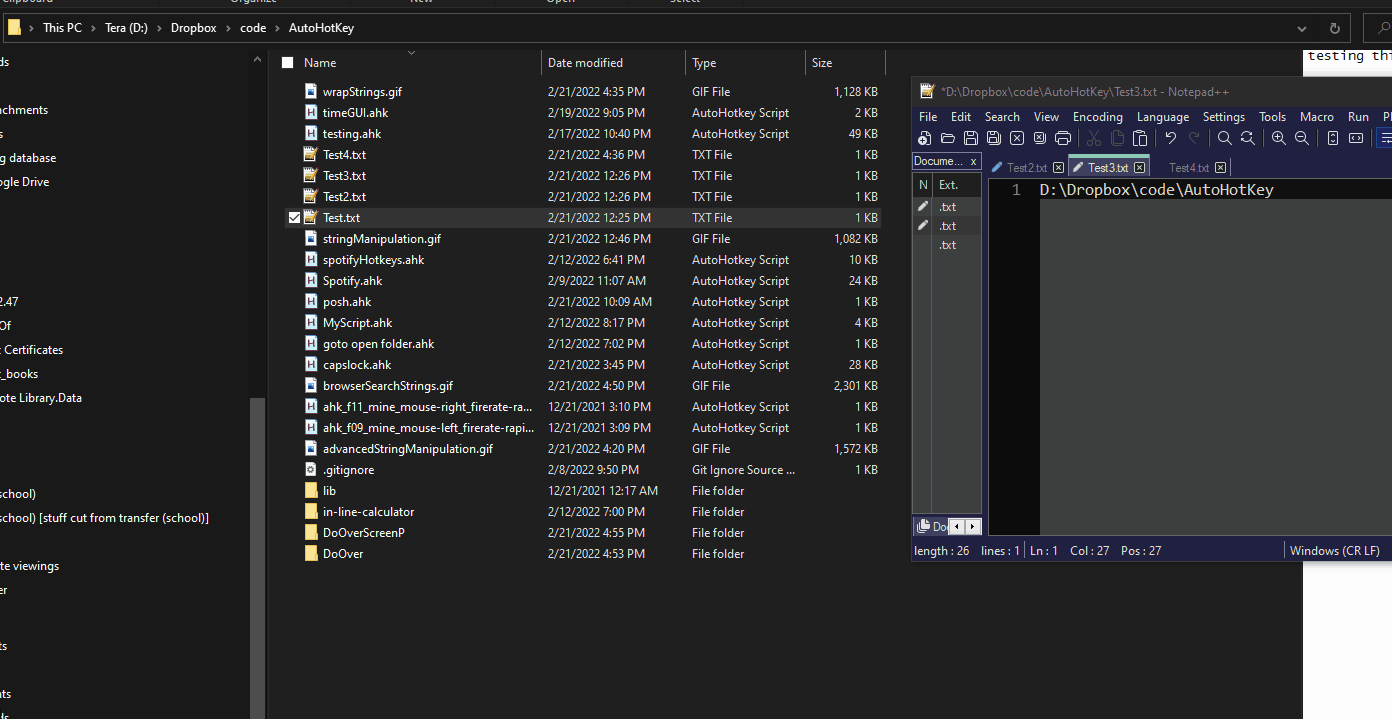Viewport: 1392px width, 719px height.
Task: Click the New file icon in Notepad++ toolbar
Action: [924, 139]
